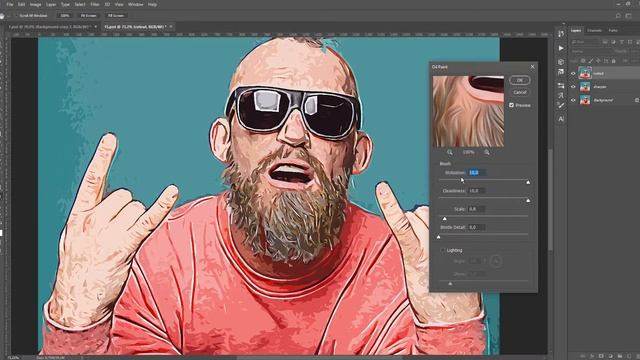
Task: Open the layer kind filter dropdown
Action: tap(585, 42)
